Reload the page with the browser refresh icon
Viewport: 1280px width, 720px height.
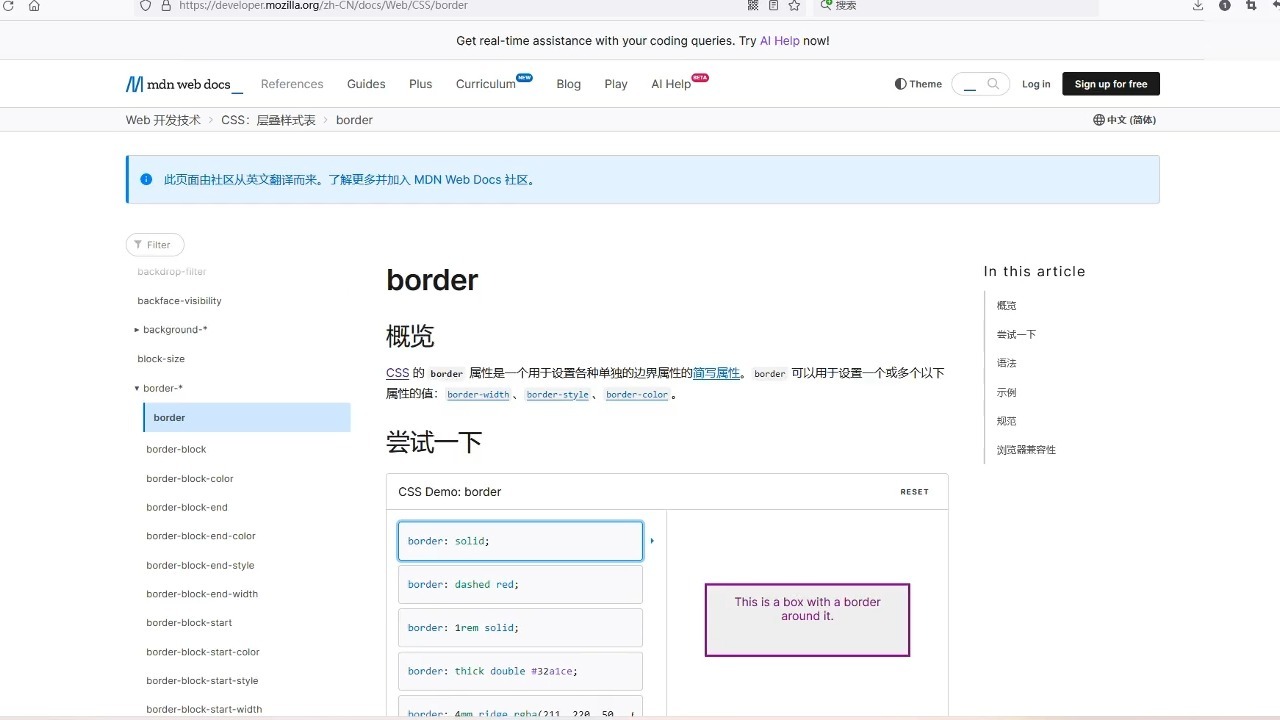click(9, 6)
